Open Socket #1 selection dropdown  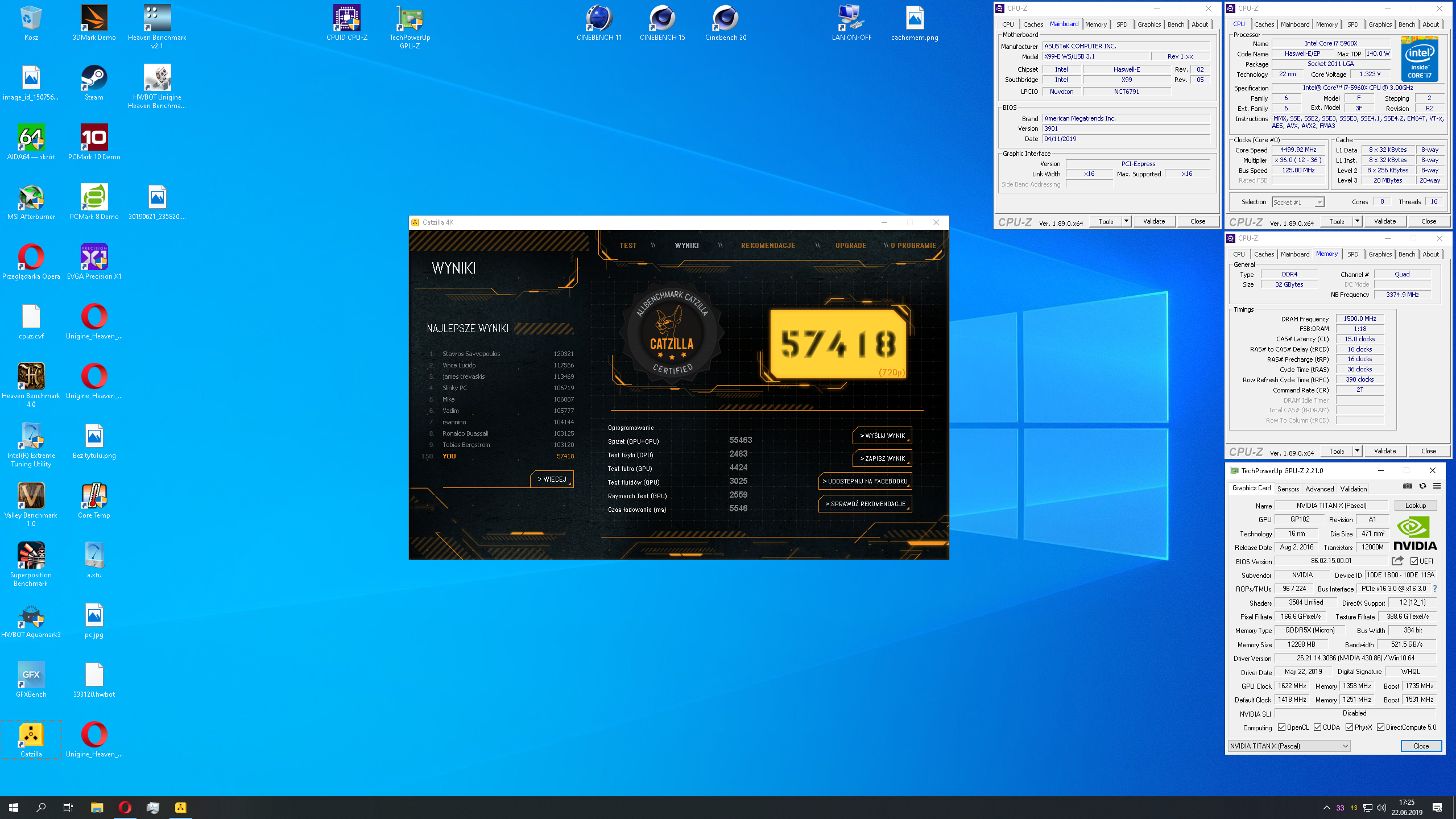[x=1298, y=202]
